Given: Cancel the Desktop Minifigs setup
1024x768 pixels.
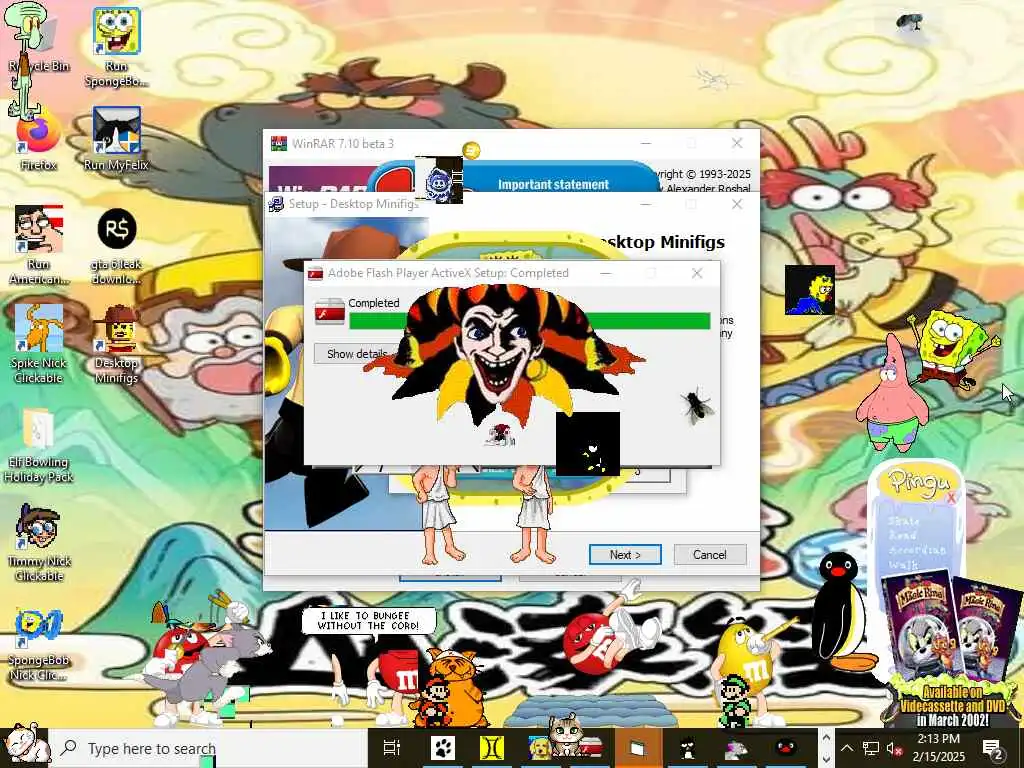Looking at the screenshot, I should coord(710,554).
